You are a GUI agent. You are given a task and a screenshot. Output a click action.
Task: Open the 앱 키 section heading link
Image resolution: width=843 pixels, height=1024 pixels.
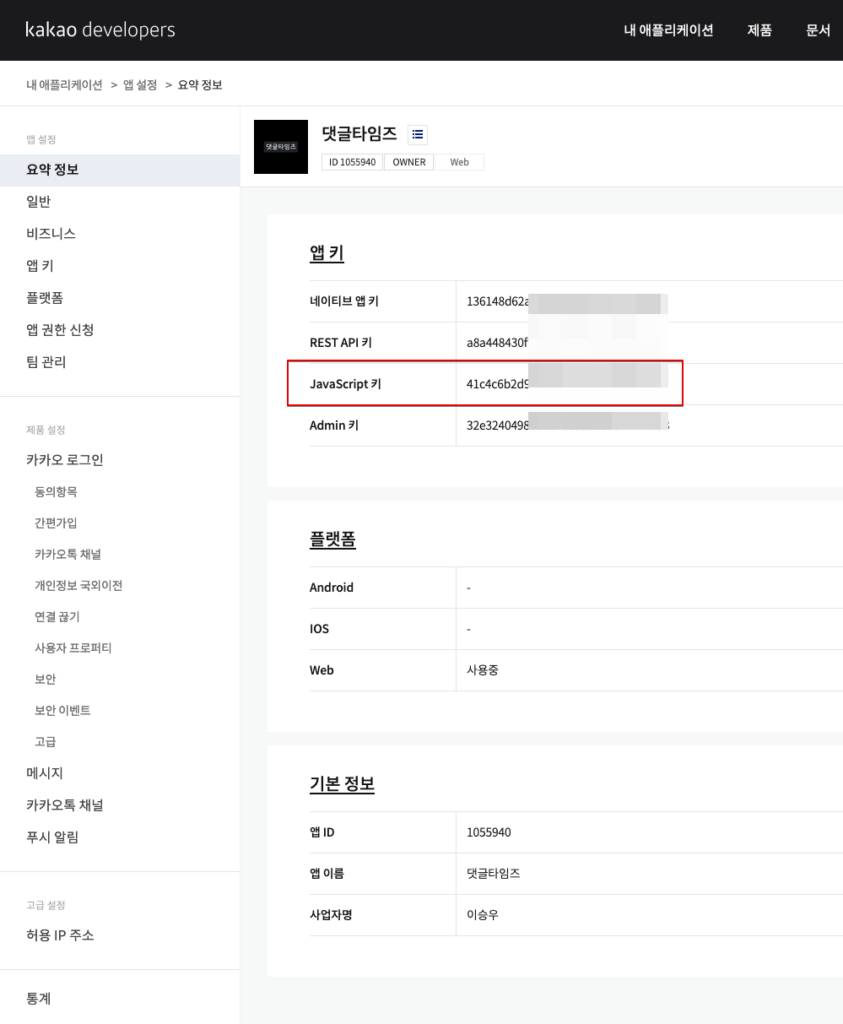326,253
